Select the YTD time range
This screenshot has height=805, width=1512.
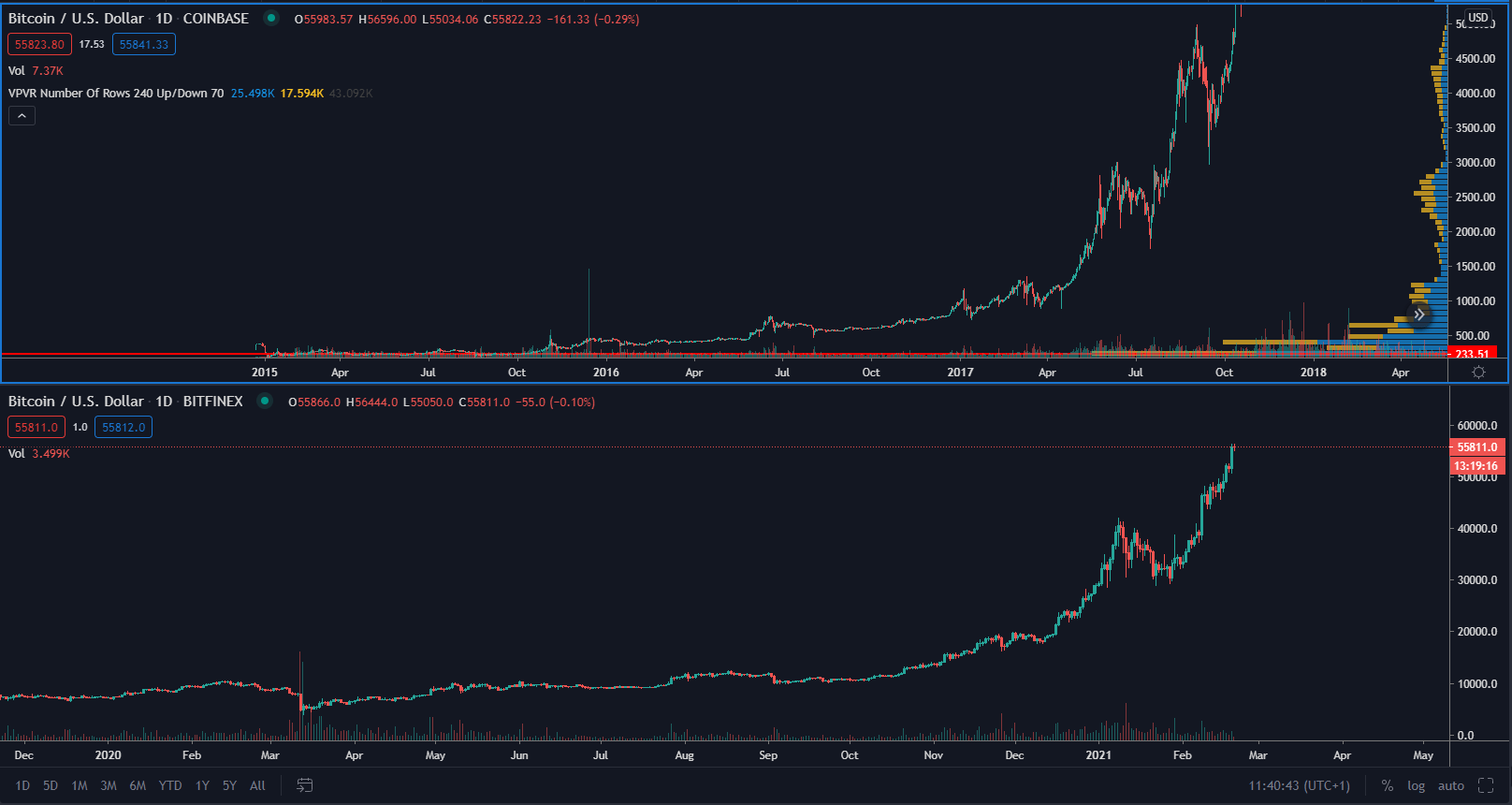pyautogui.click(x=169, y=785)
